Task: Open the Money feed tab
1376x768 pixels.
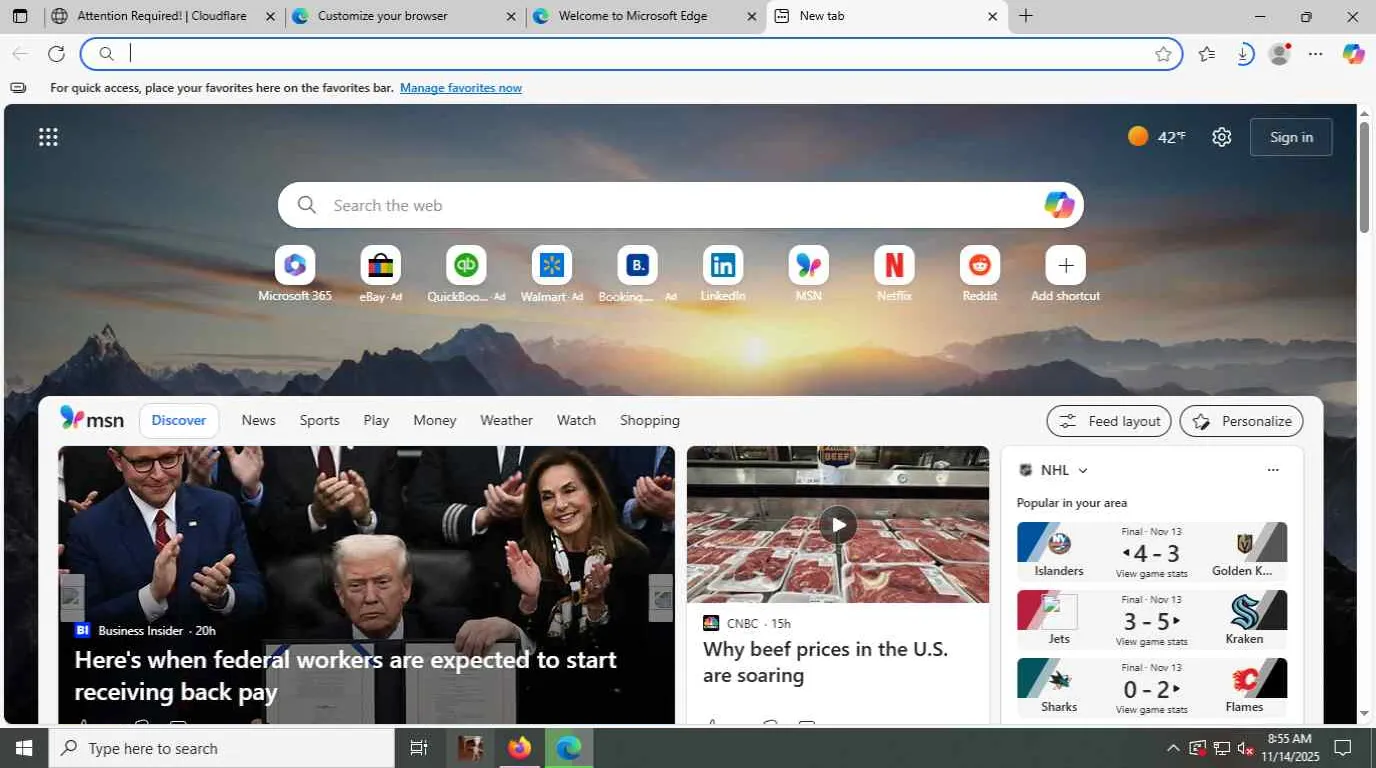Action: 435,420
